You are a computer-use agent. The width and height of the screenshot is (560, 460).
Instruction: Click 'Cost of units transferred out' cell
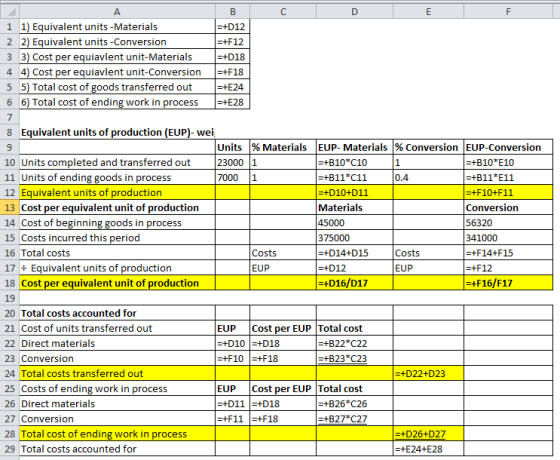point(117,328)
